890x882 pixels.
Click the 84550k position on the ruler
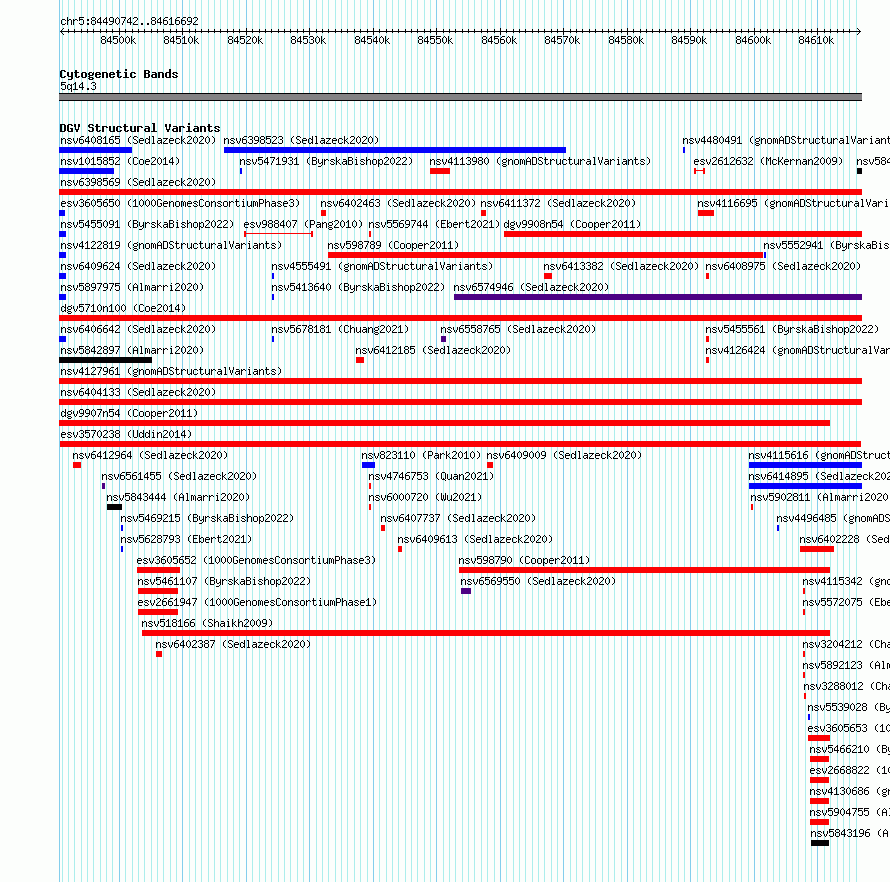435,40
